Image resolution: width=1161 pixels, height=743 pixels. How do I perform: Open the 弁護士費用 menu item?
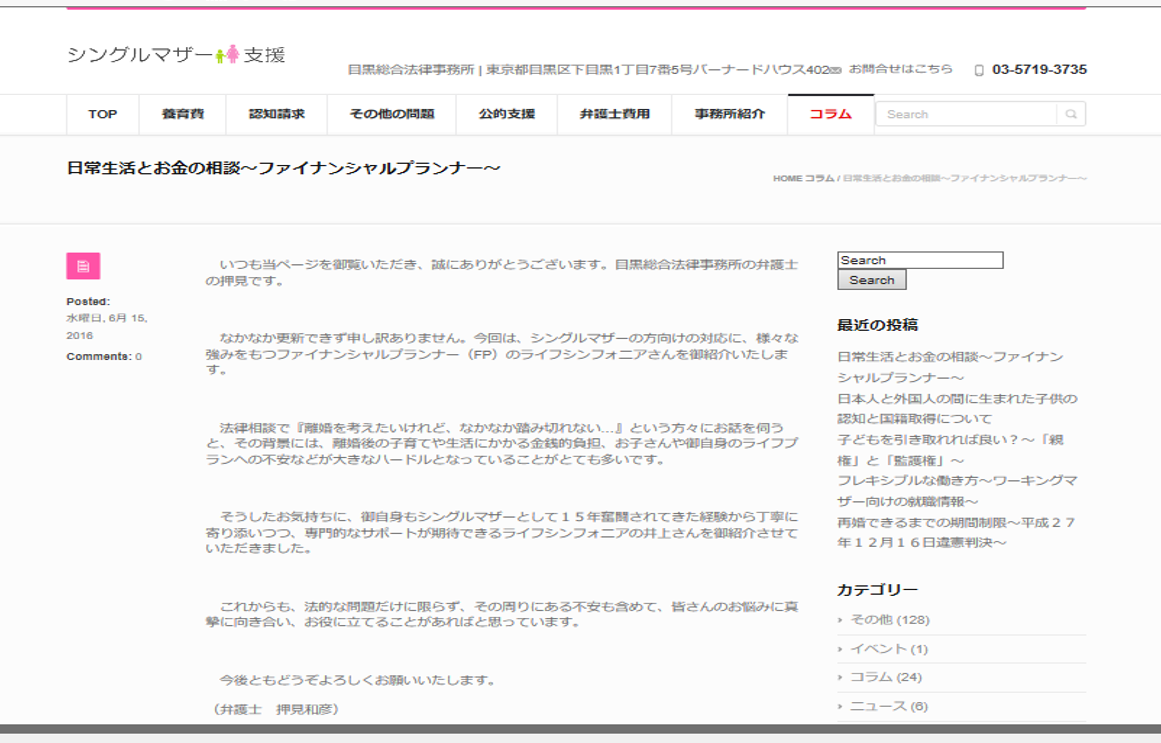tap(615, 114)
